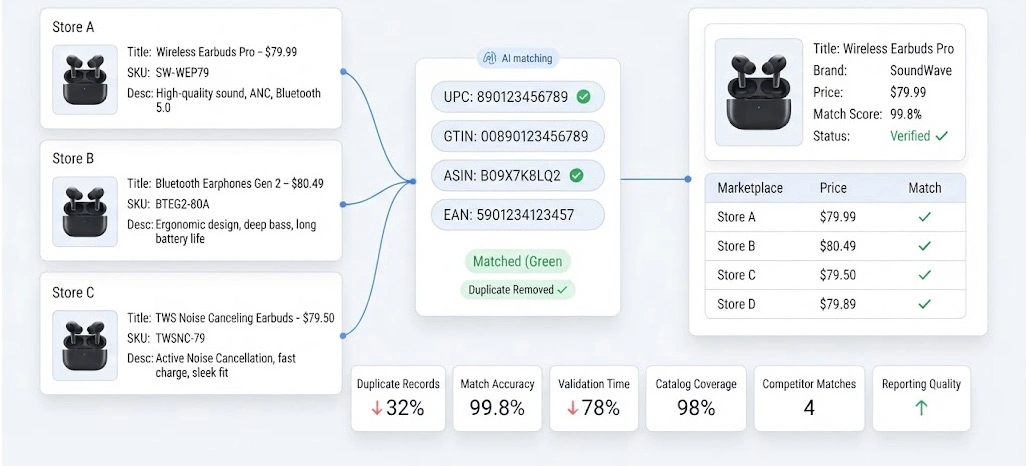Click the green check beside ASIN
1026x466 pixels.
(576, 175)
